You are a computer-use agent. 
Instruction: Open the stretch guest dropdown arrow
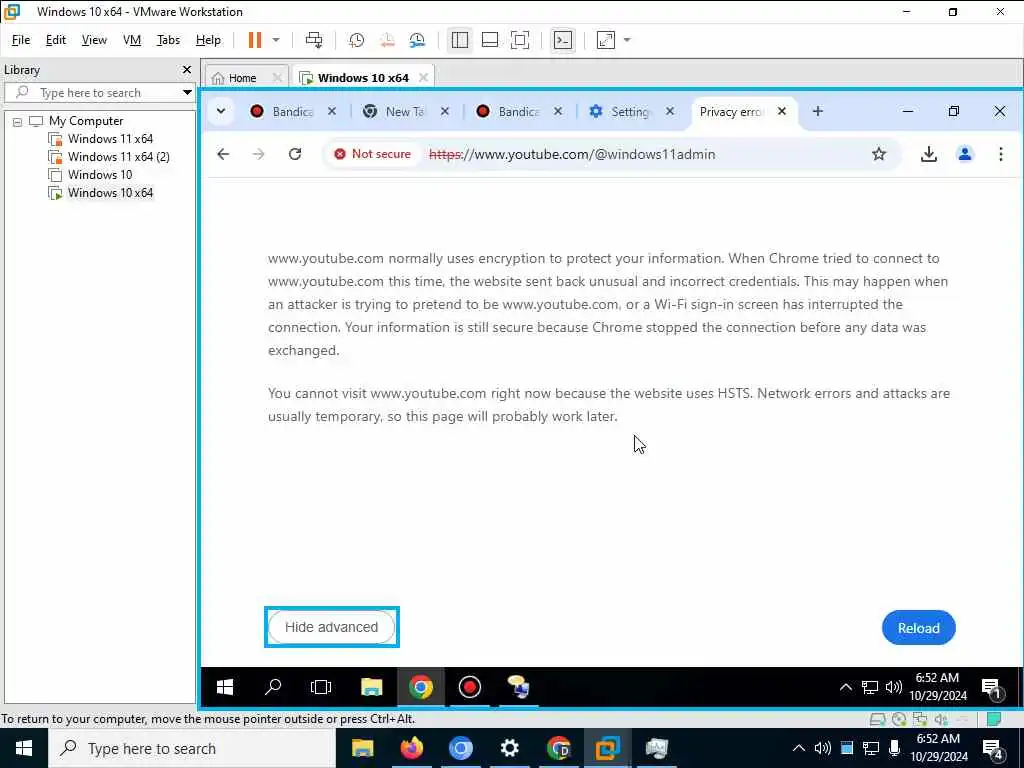point(627,40)
